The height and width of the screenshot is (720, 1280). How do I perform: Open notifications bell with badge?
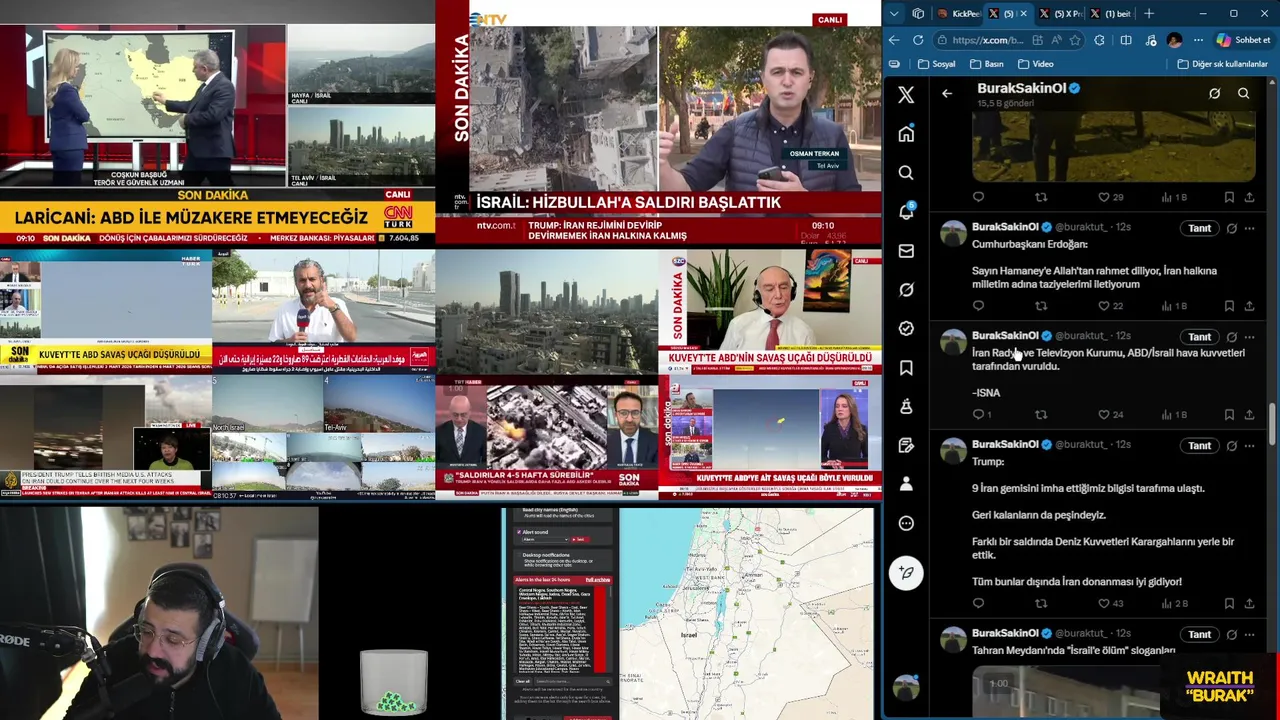point(906,212)
